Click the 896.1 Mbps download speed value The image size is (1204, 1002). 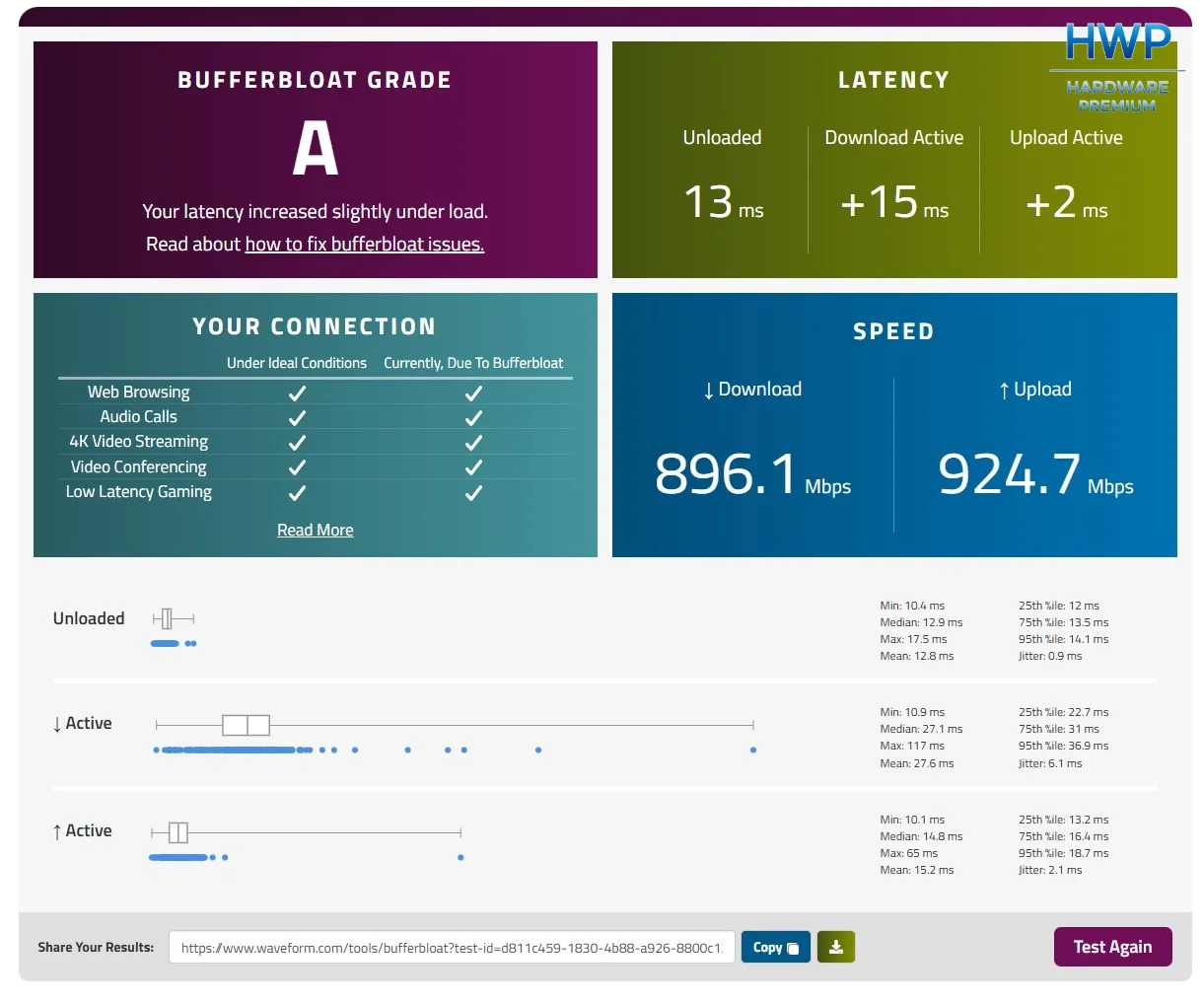727,474
